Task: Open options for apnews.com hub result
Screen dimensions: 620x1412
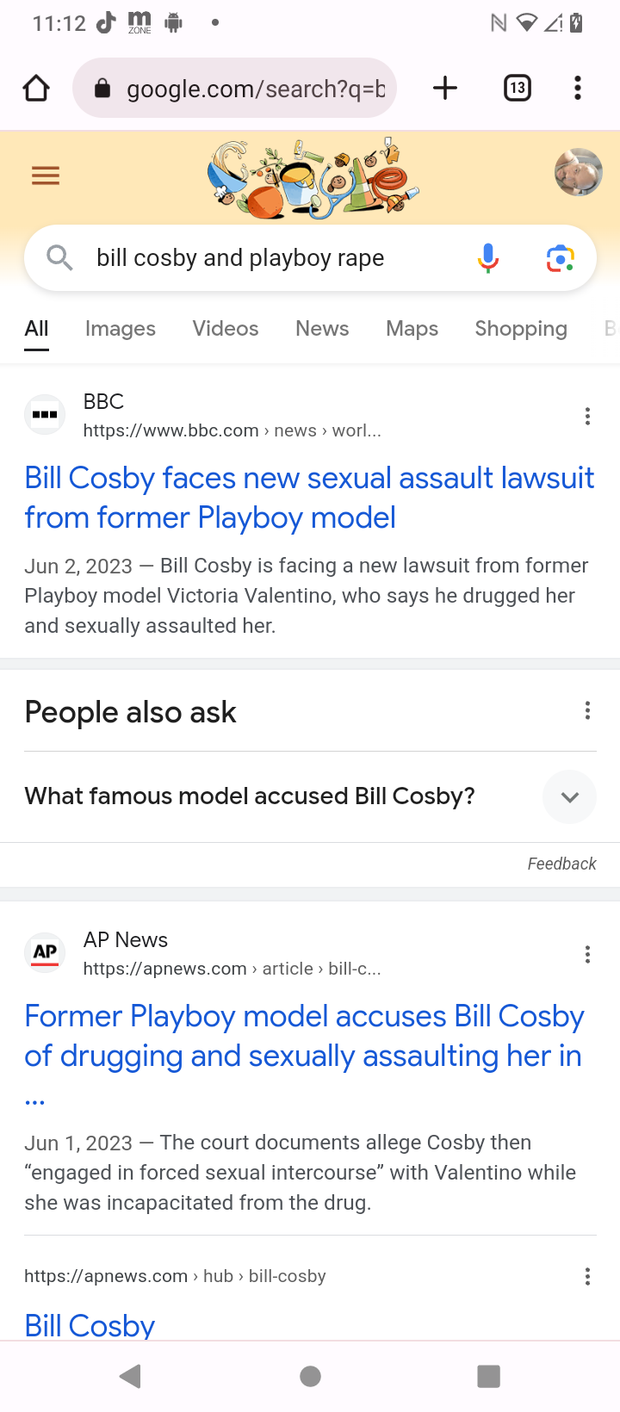Action: [x=587, y=1276]
